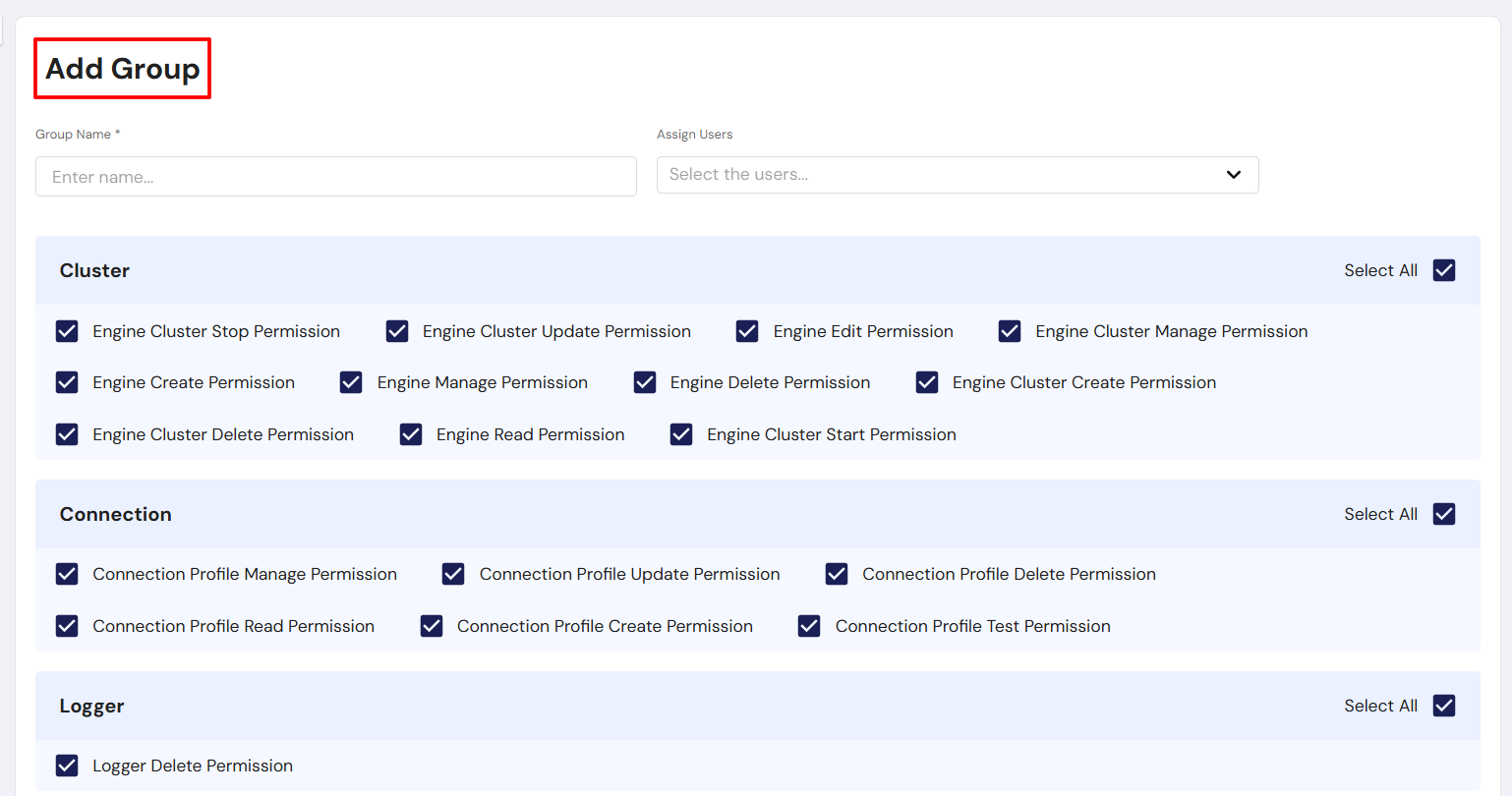Uncheck Select All for Logger section
The width and height of the screenshot is (1512, 796).
(x=1443, y=706)
